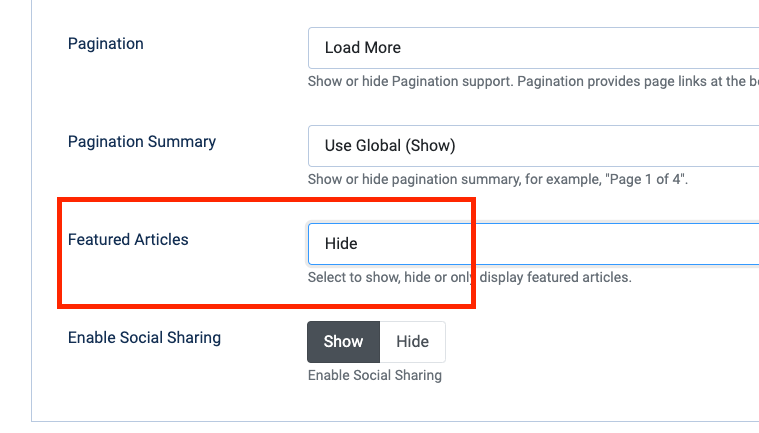Click the Pagination Summary field label

coord(142,142)
